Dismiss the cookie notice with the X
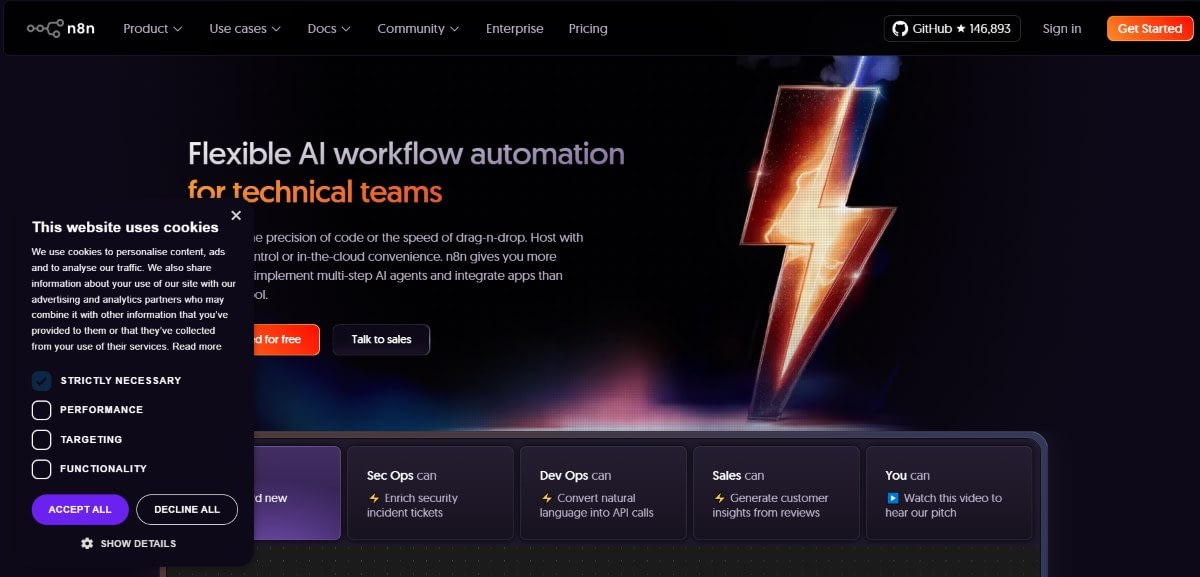This screenshot has width=1200, height=577. click(x=236, y=215)
